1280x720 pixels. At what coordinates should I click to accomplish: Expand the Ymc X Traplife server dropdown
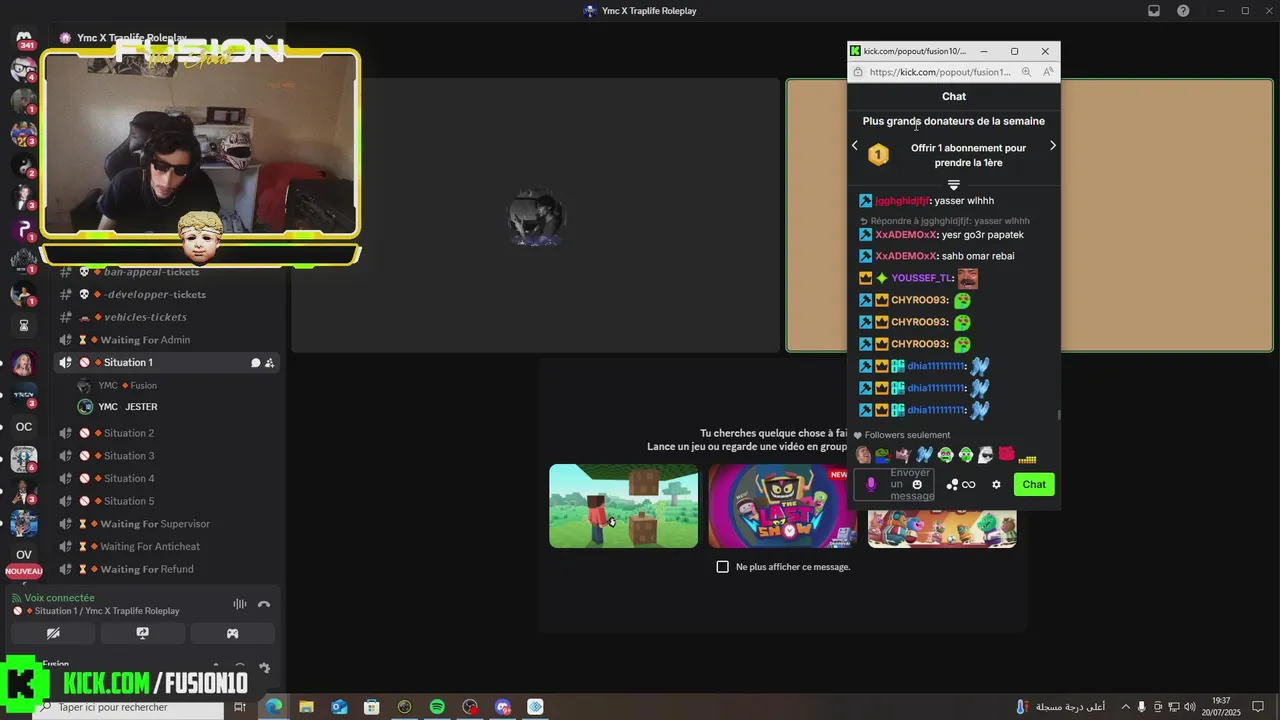[269, 38]
